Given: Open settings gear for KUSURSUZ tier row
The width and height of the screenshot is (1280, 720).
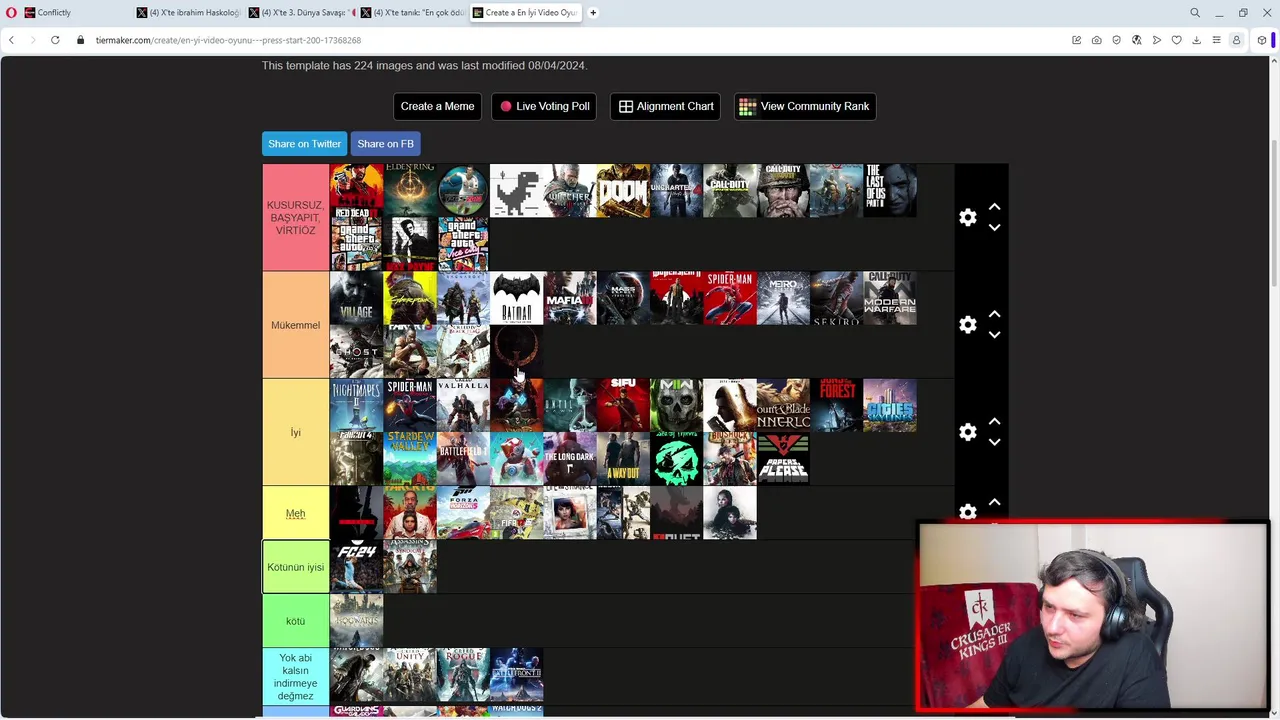Looking at the screenshot, I should 968,218.
